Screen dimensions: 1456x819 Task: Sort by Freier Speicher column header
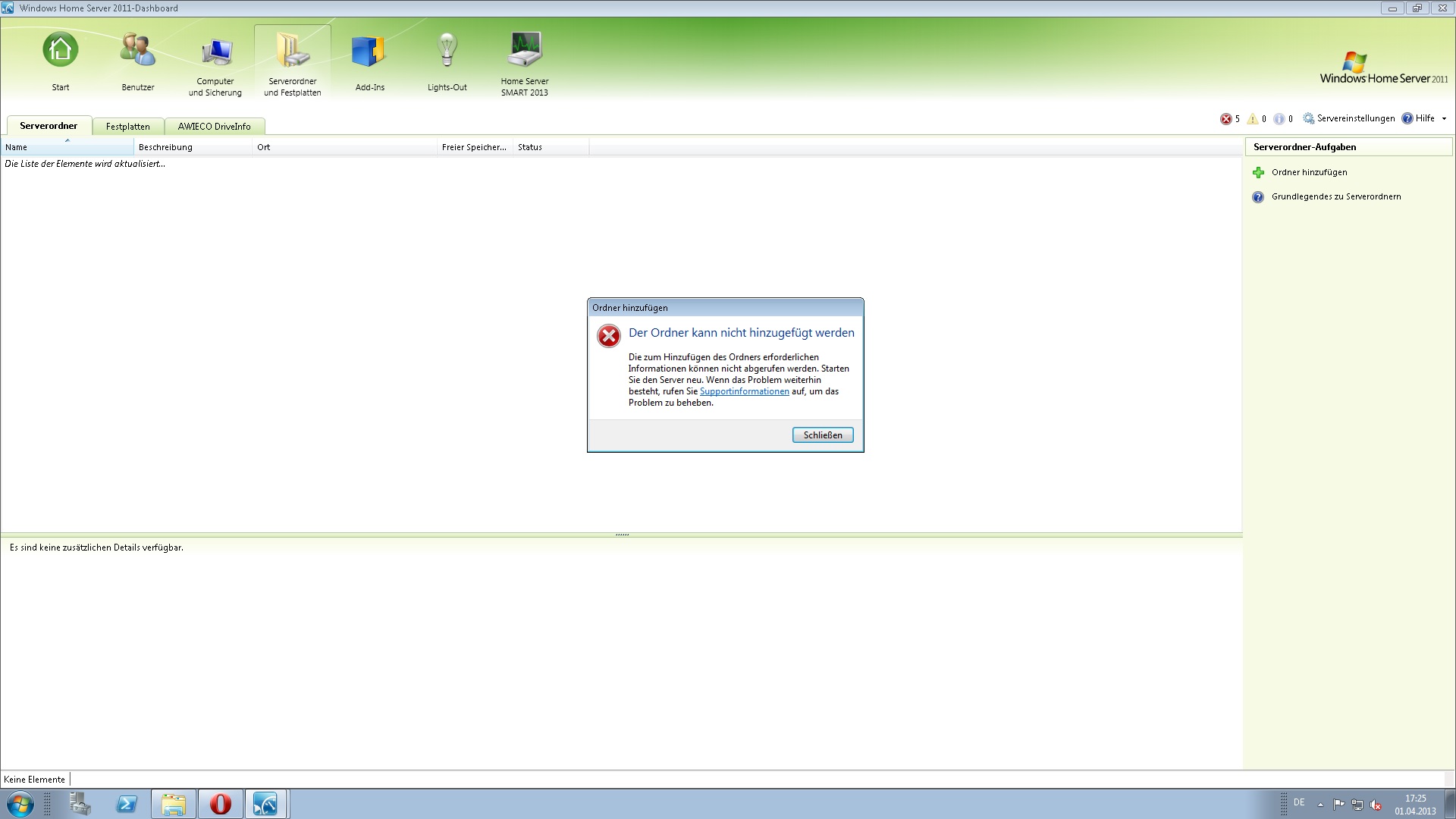tap(475, 147)
